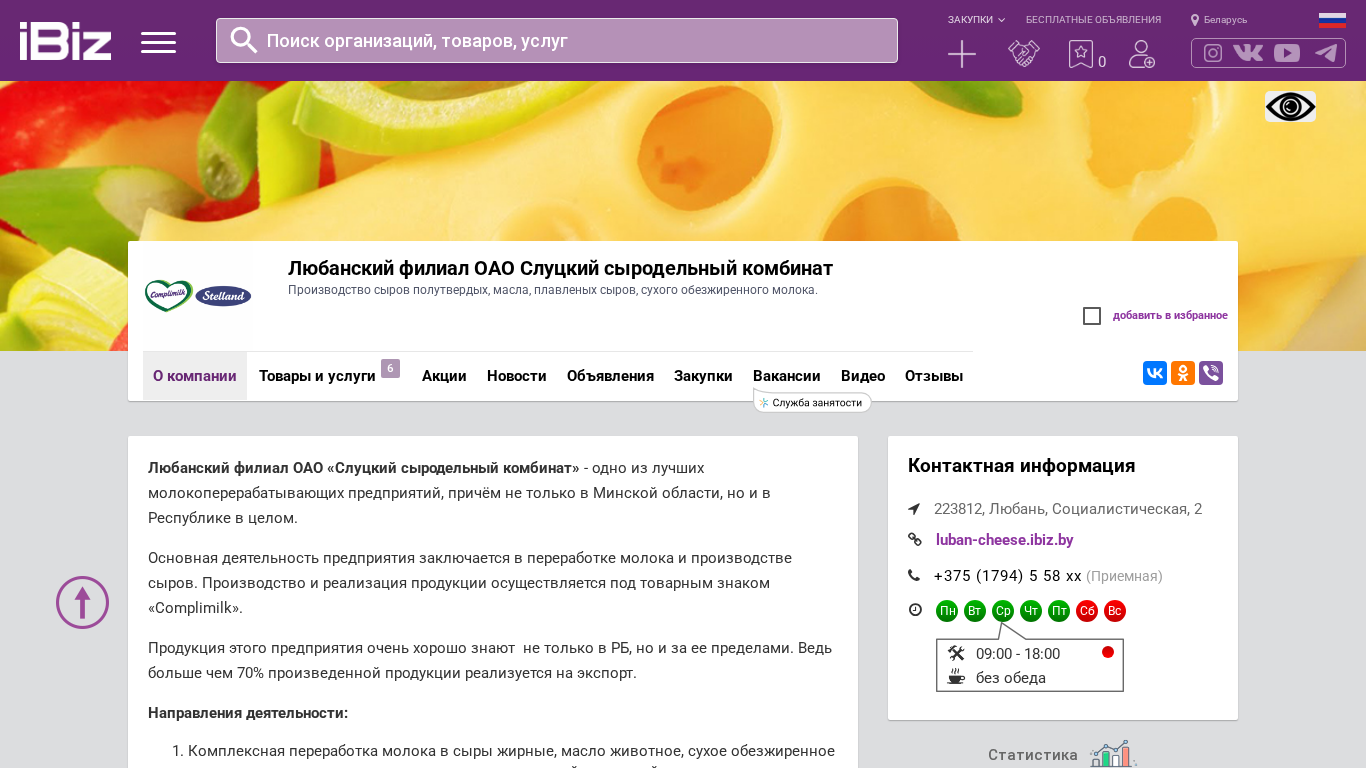The height and width of the screenshot is (768, 1366).
Task: Switch to company 'Закупки' tab
Action: [x=703, y=376]
